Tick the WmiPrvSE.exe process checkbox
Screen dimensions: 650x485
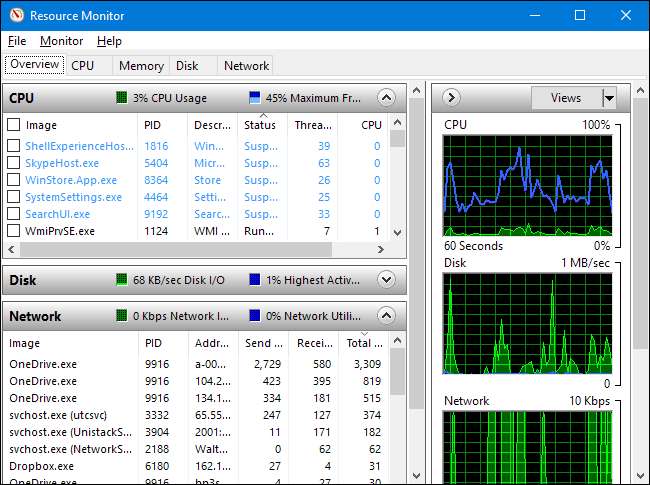click(14, 231)
